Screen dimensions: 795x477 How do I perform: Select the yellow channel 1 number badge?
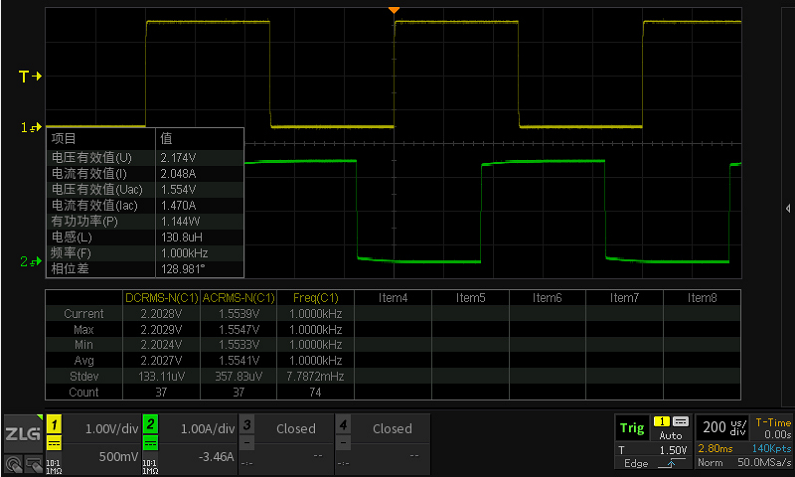[x=54, y=424]
